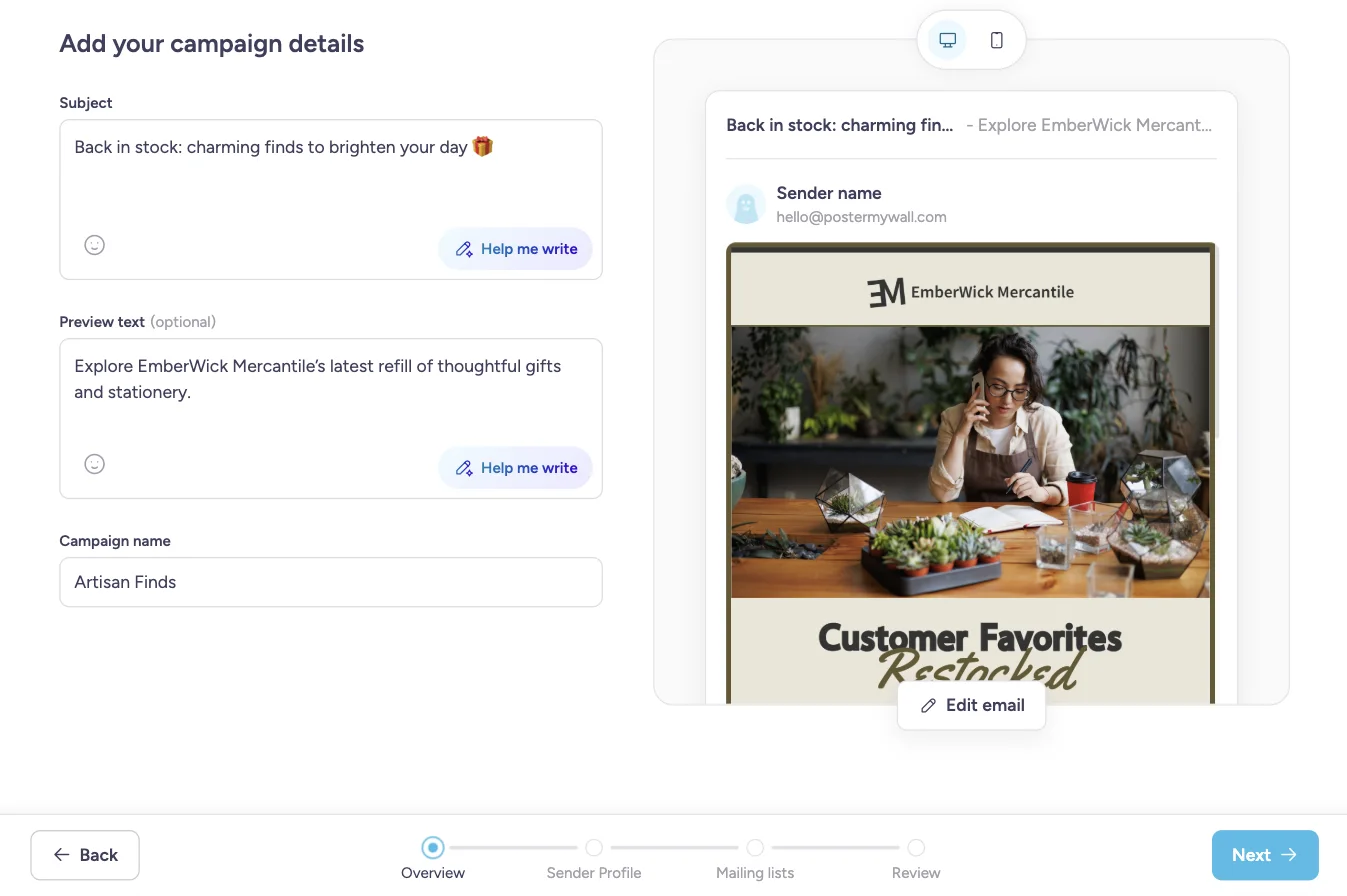Image resolution: width=1347 pixels, height=896 pixels.
Task: Click 'Add your campaign details' heading
Action: [212, 44]
